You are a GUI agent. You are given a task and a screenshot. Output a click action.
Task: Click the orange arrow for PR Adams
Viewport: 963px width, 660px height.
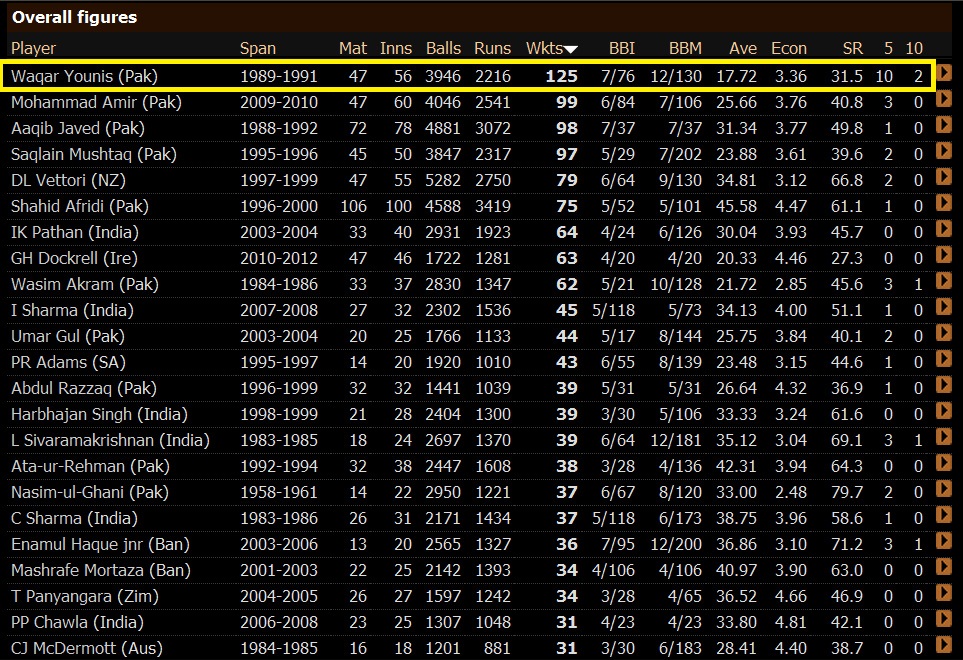944,359
